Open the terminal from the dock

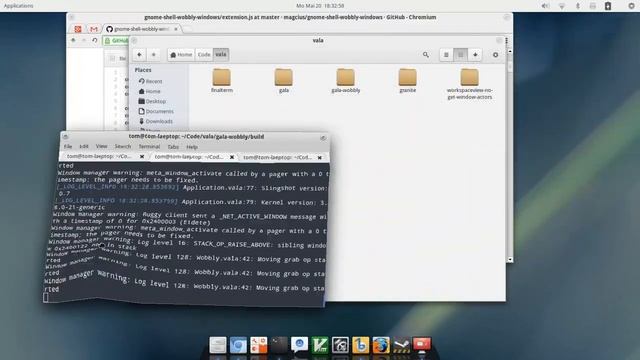pyautogui.click(x=279, y=345)
